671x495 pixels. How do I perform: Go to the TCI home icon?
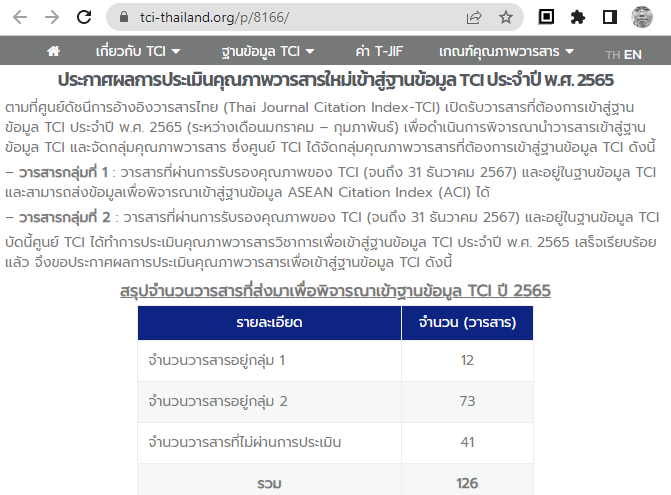pos(54,51)
